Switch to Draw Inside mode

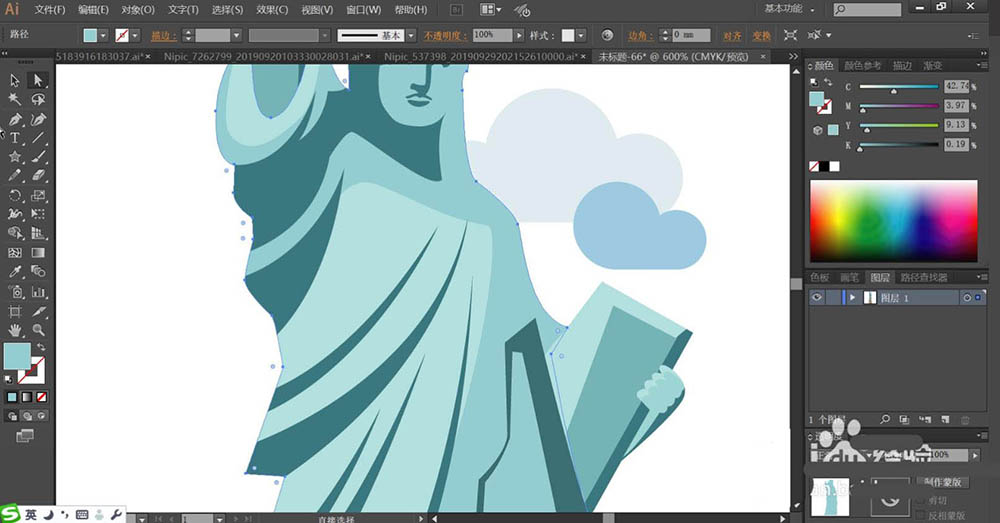(41, 416)
